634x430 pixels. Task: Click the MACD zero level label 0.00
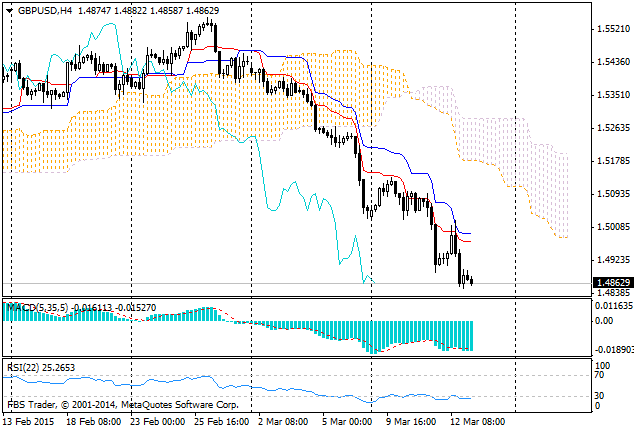click(x=604, y=321)
